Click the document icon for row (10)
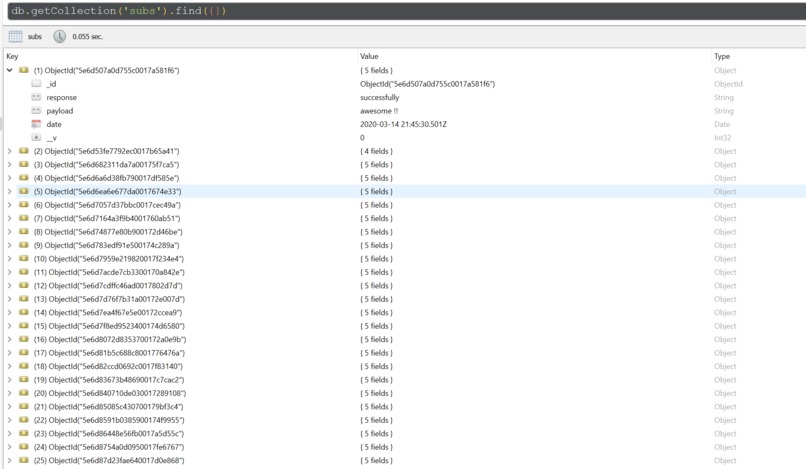The height and width of the screenshot is (469, 806). click(24, 258)
